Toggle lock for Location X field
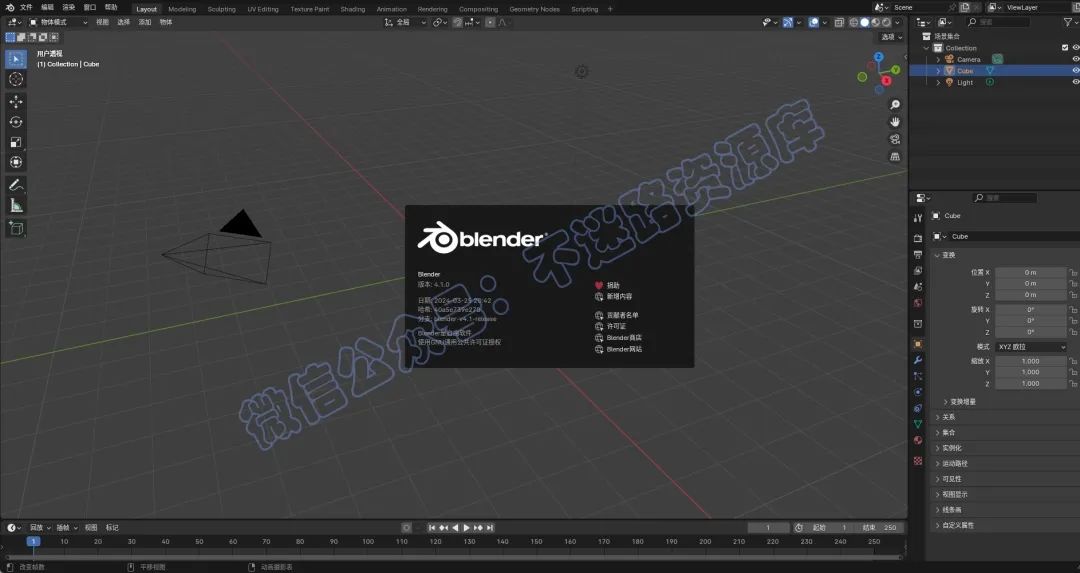Screen dimensions: 1080x573 point(1072,273)
